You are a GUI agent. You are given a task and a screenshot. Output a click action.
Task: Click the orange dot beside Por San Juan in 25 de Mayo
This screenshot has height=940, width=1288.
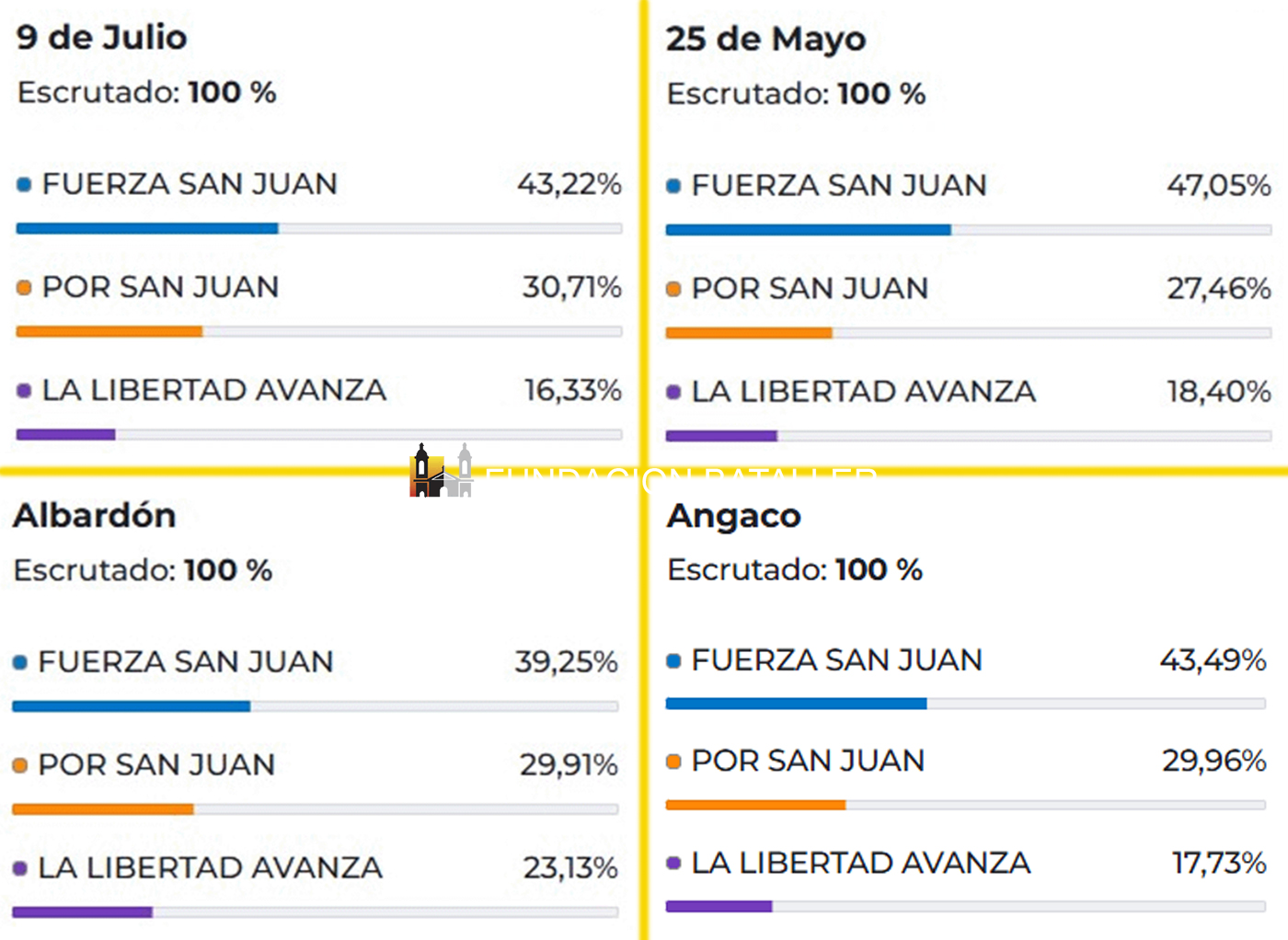coord(673,289)
